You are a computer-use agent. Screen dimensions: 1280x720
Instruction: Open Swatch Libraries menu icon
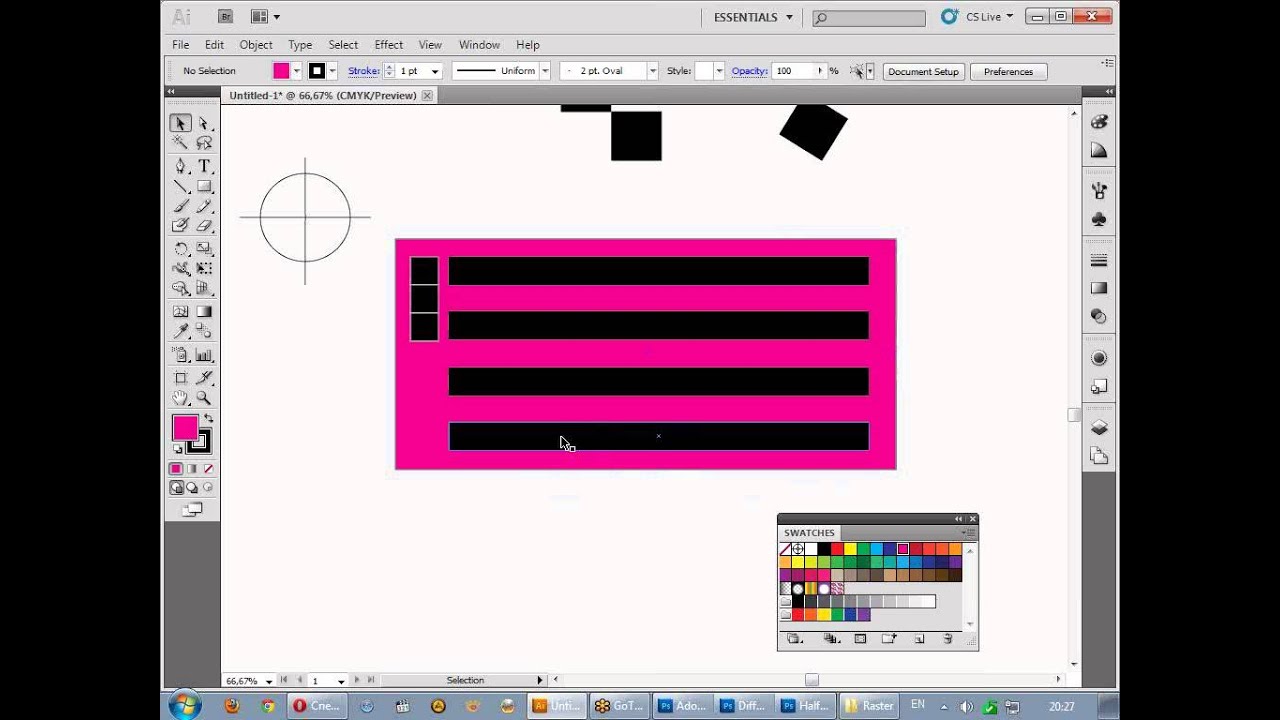(x=795, y=638)
